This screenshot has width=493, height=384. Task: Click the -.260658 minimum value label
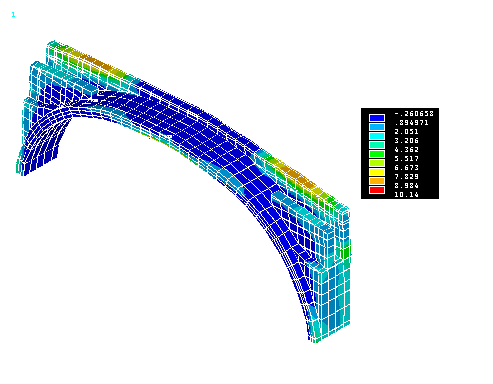tap(414, 114)
